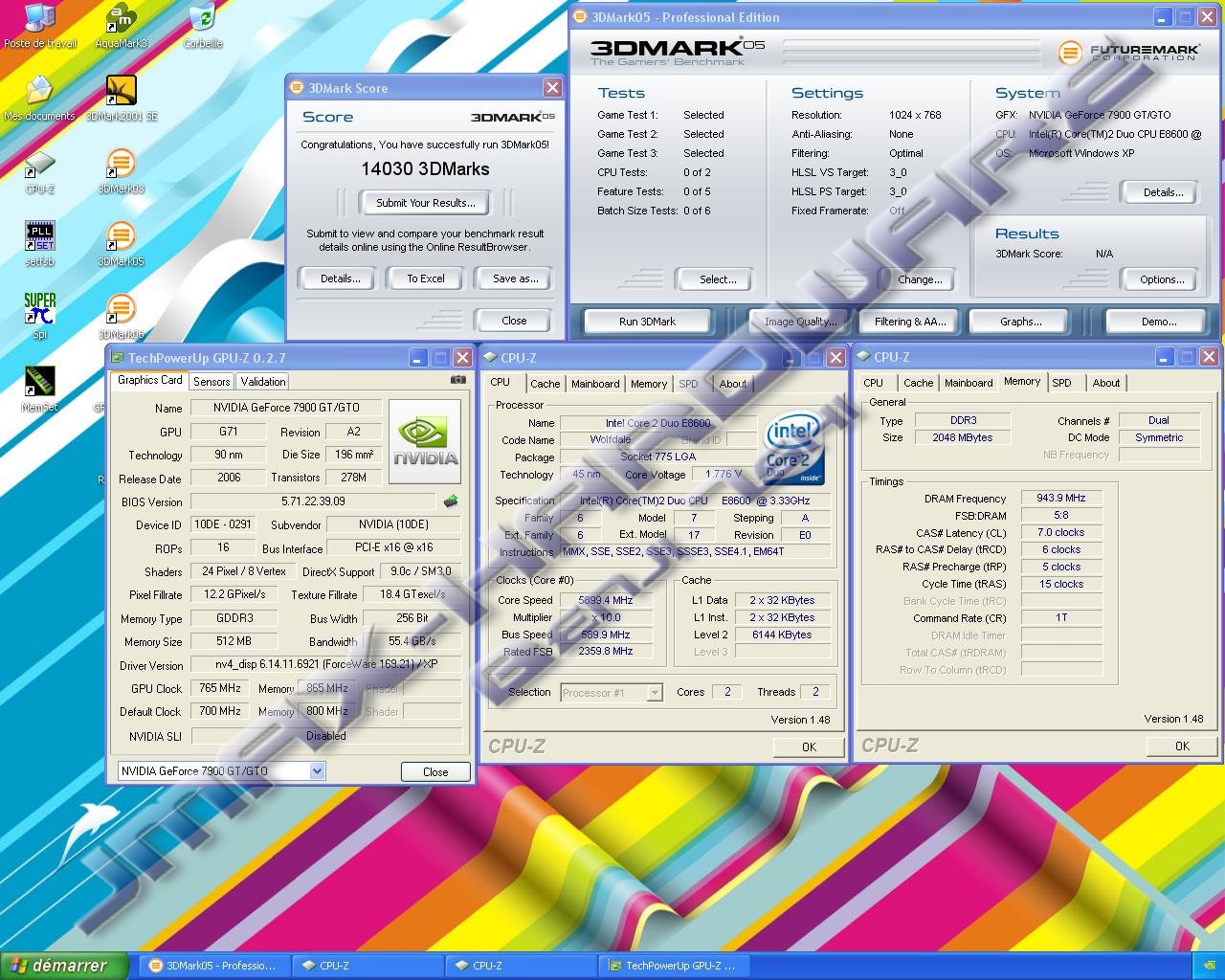Open Memory tab in left CPU-Z window
This screenshot has height=980, width=1225.
pos(649,384)
